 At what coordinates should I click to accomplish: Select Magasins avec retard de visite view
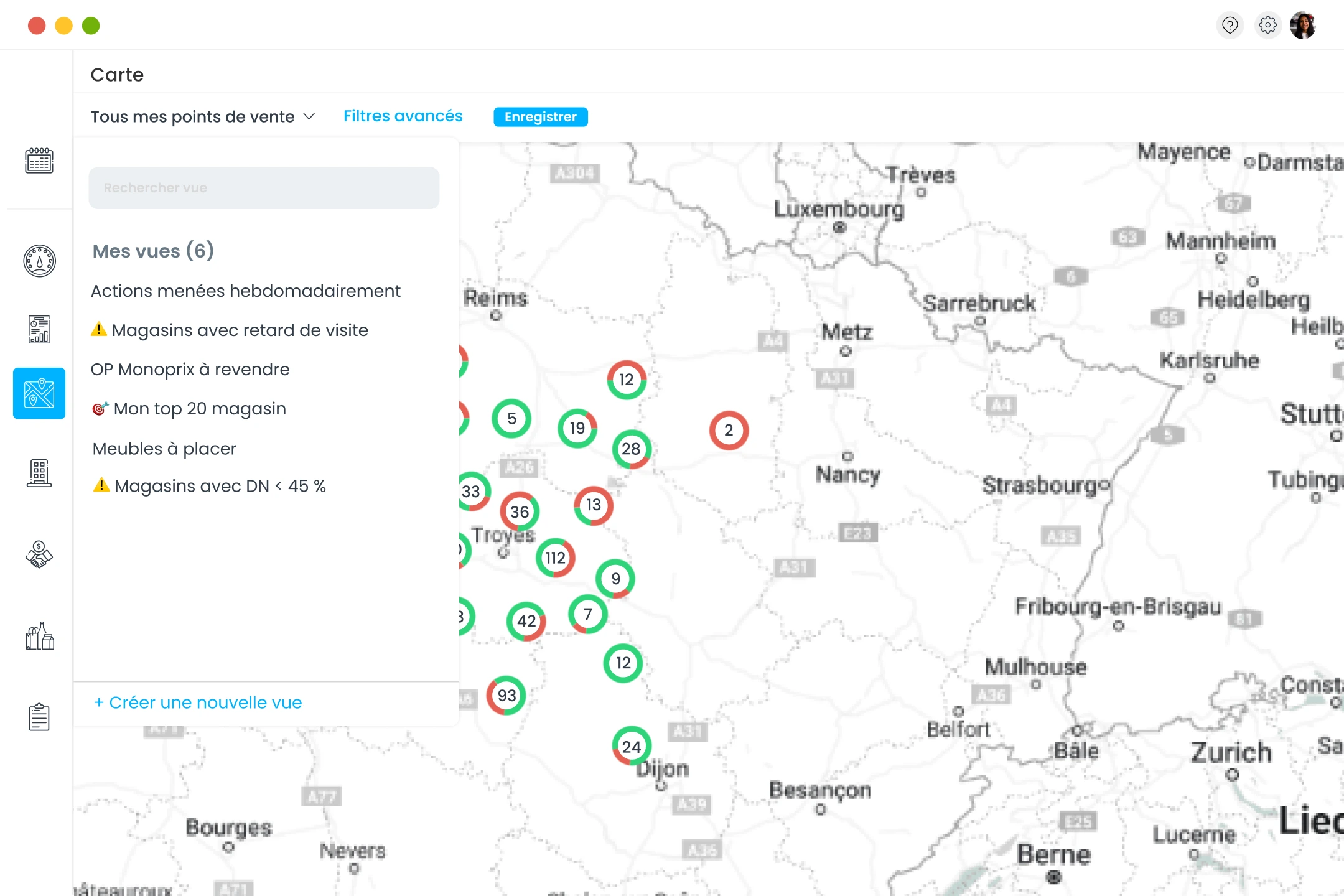click(240, 330)
